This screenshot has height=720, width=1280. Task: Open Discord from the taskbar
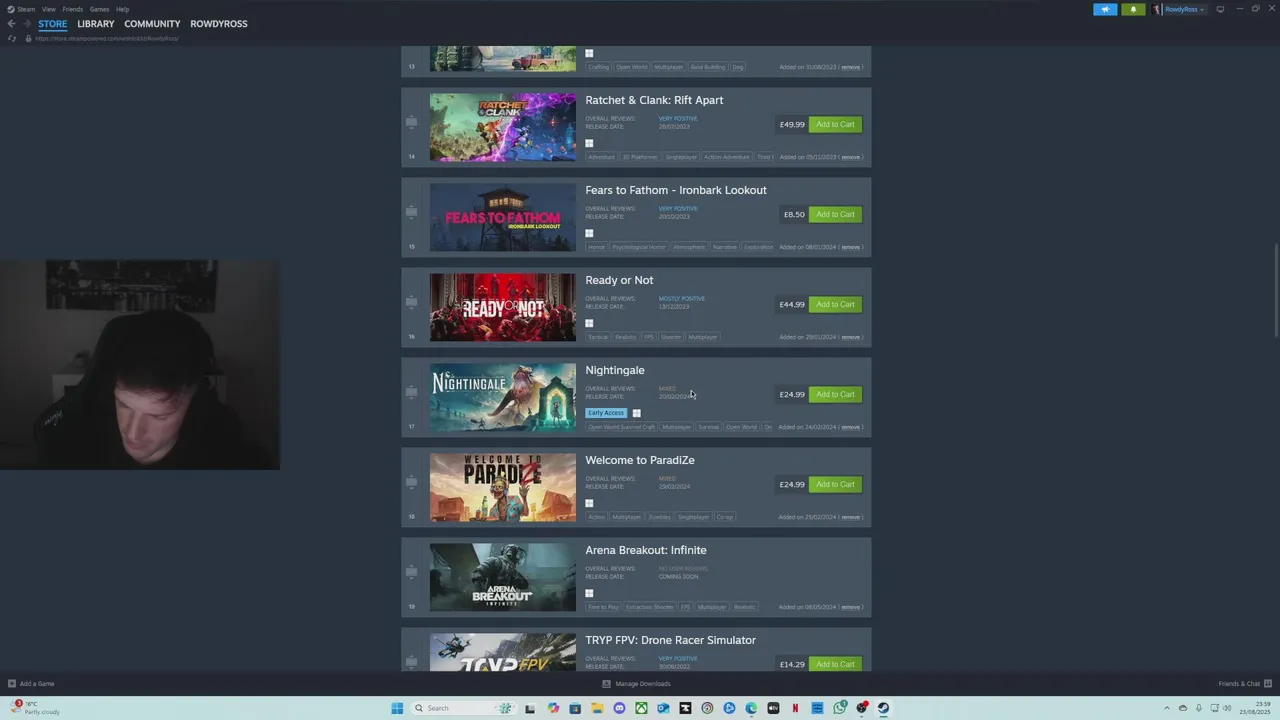pos(619,708)
